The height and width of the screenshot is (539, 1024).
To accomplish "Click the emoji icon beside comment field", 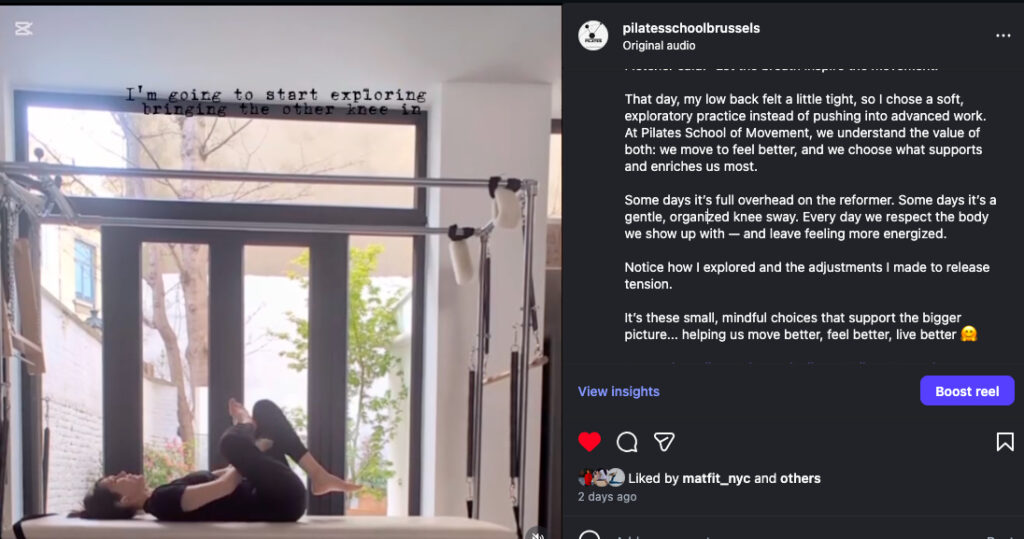I will 589,536.
